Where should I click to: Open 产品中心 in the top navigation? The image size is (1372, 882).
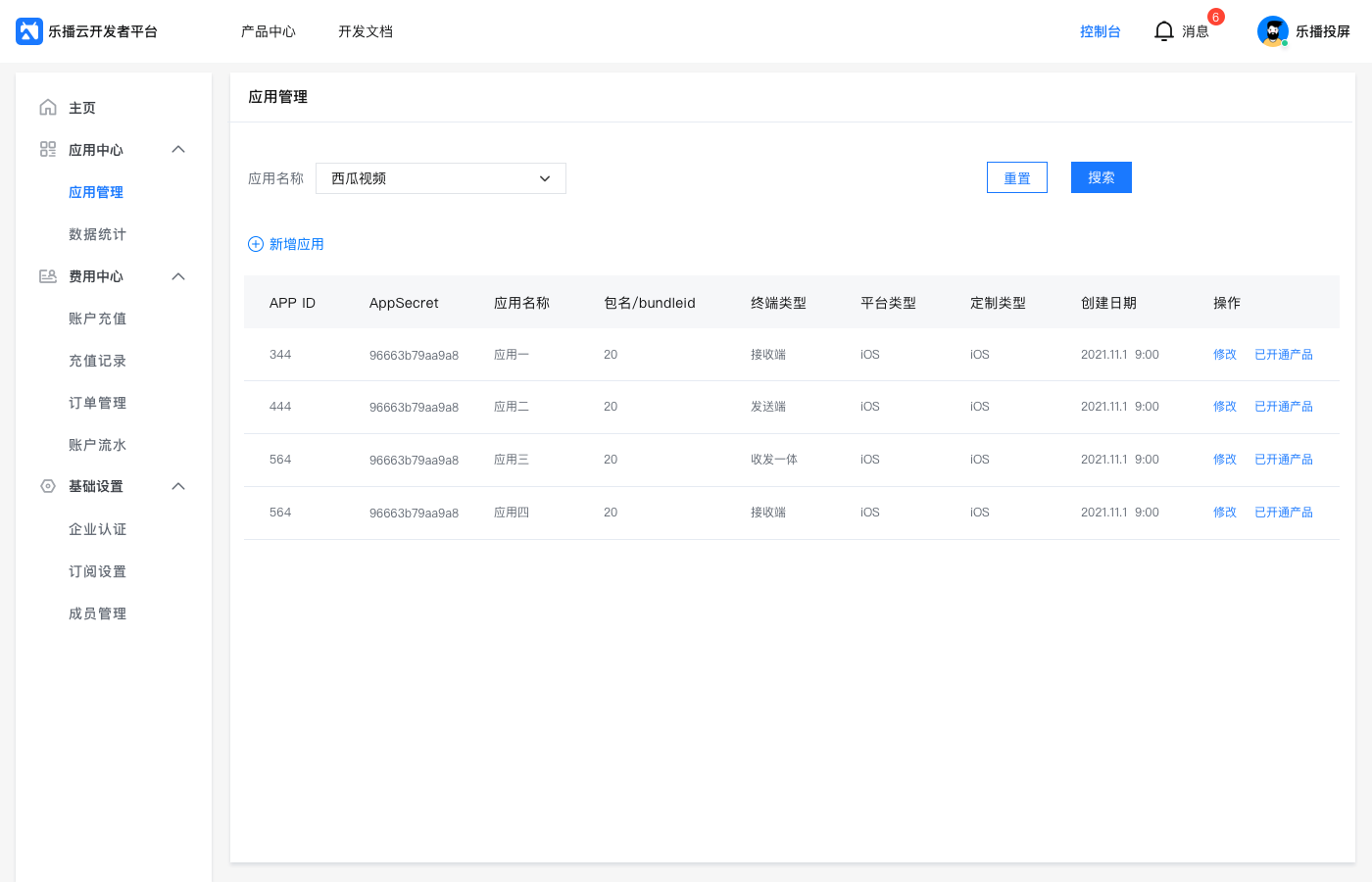[269, 31]
